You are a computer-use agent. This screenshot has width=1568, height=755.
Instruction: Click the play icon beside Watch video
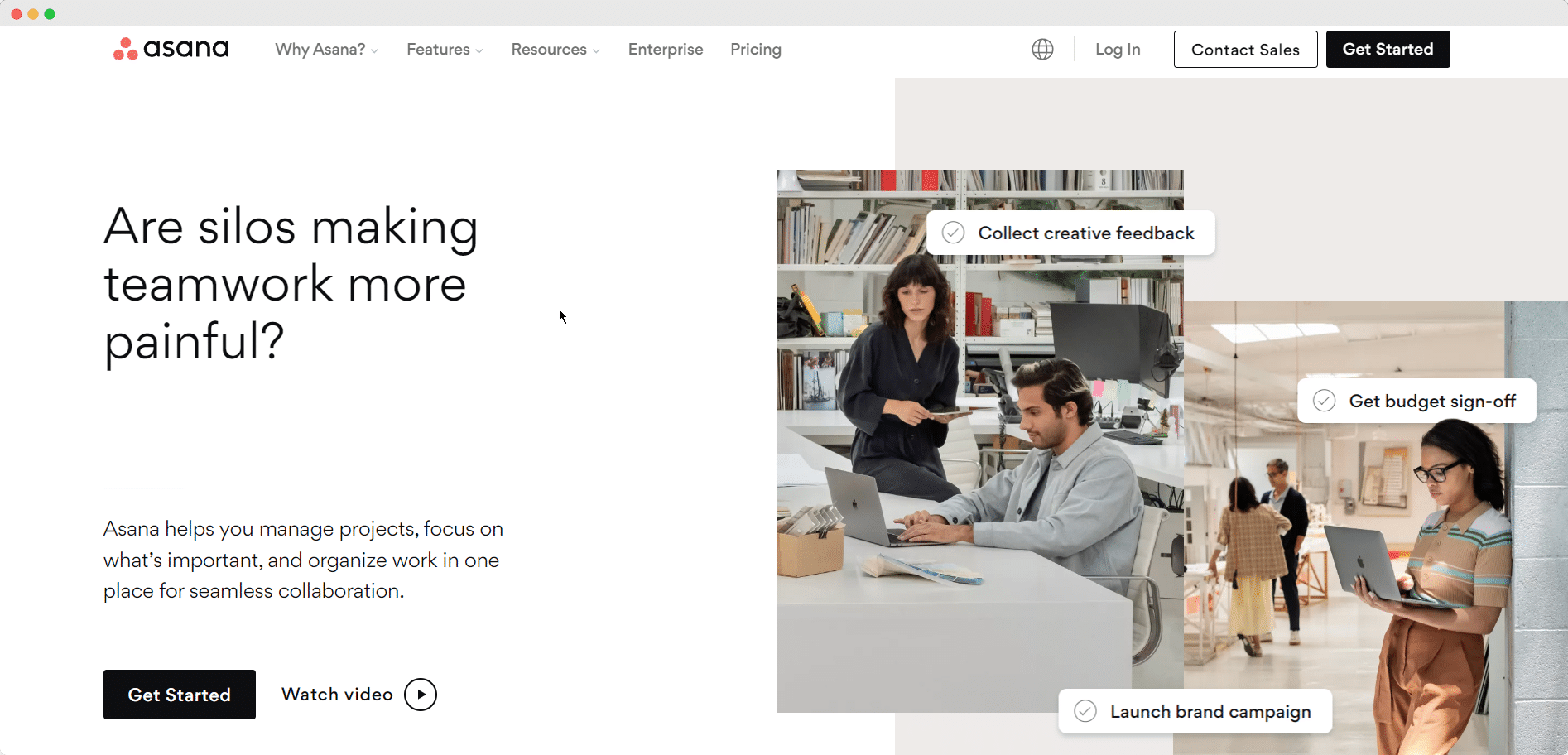point(421,694)
